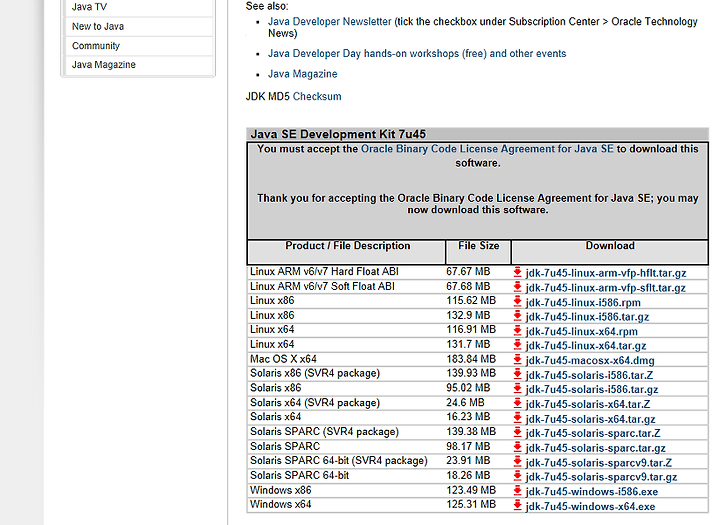This screenshot has height=525, width=720.
Task: Select Linux ARM v6/v7 Soft Float ABI cell
Action: tap(322, 286)
